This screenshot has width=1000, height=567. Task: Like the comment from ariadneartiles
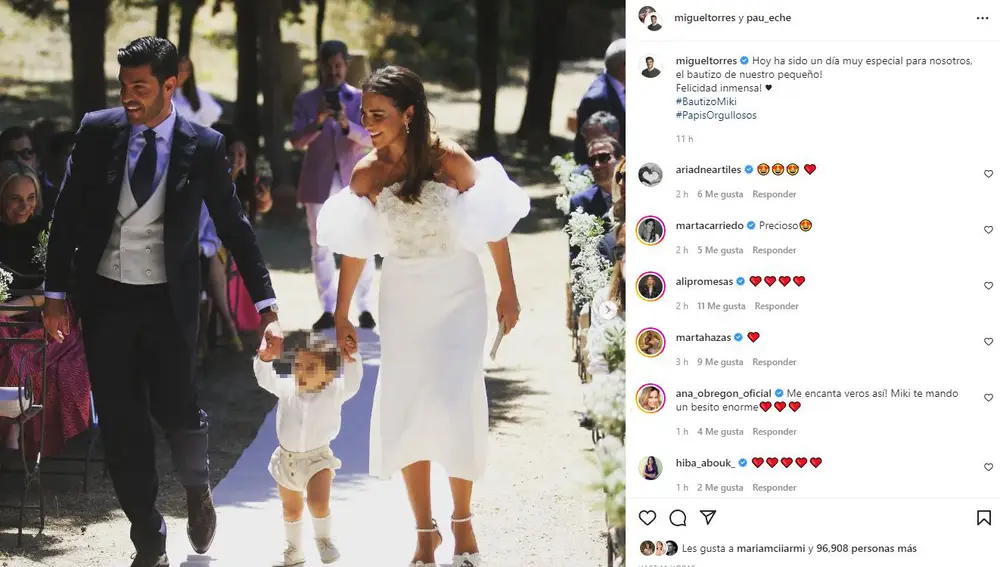(988, 173)
